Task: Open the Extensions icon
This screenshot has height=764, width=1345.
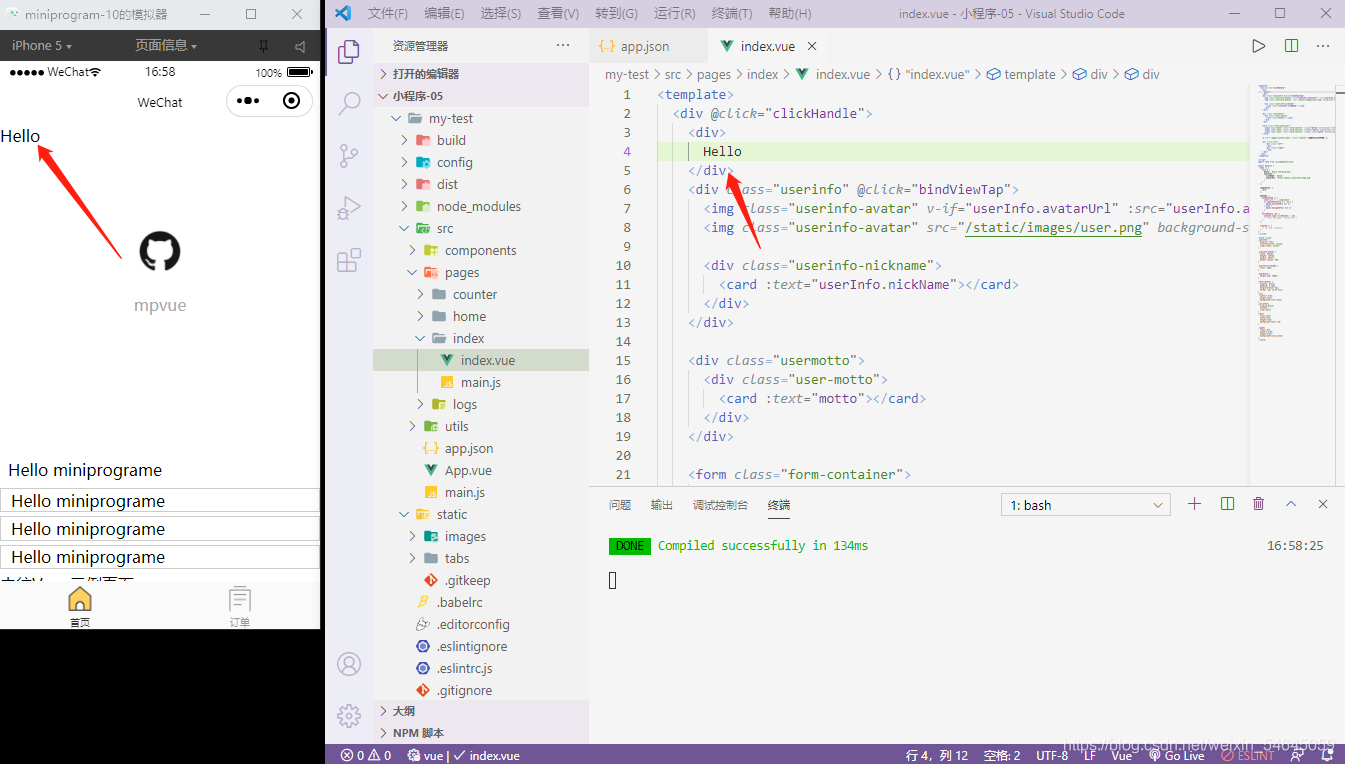Action: [349, 260]
